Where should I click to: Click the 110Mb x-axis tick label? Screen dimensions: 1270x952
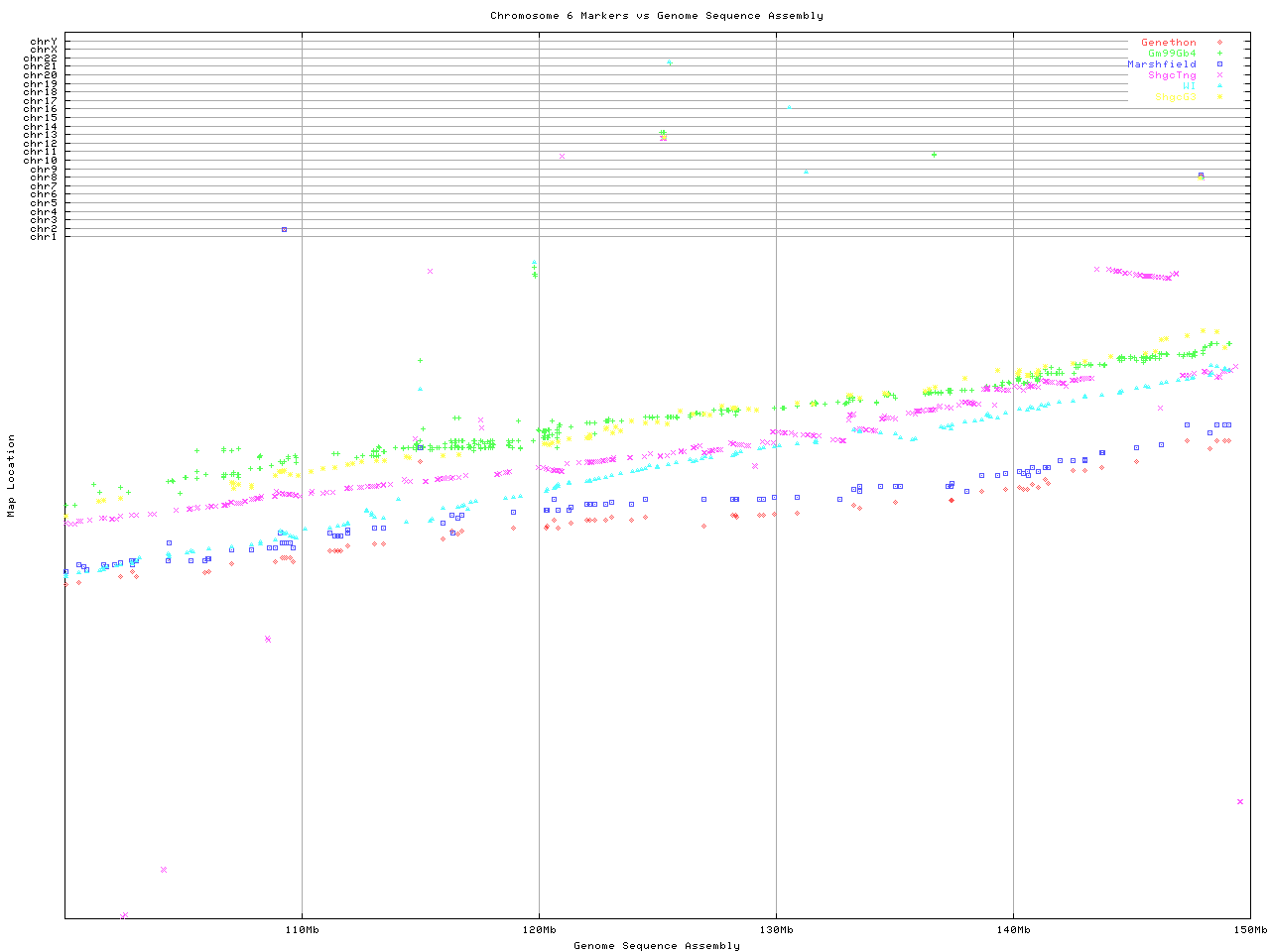coord(302,930)
